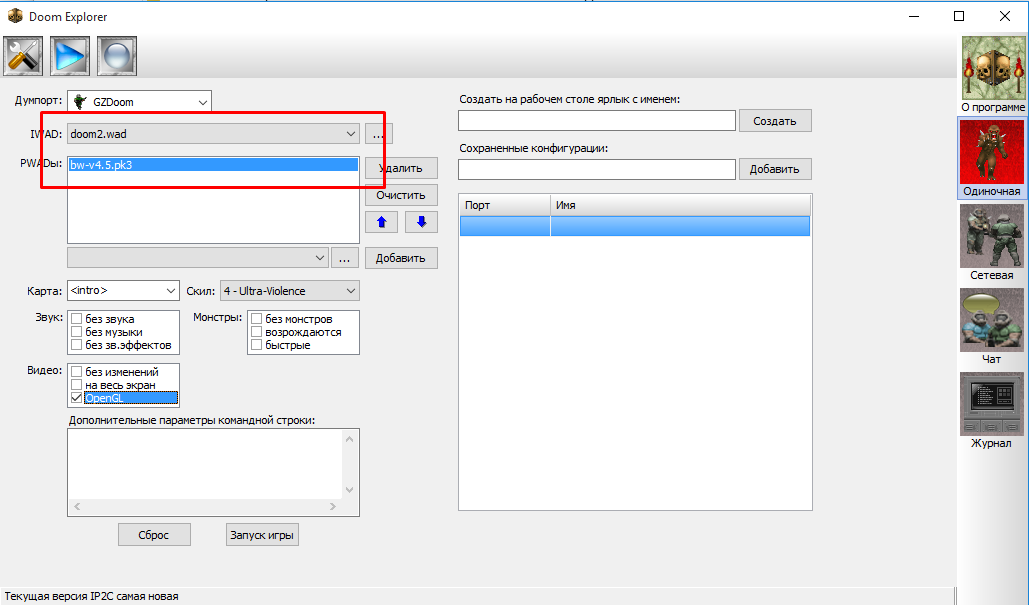Click the 'Имя' column header
This screenshot has width=1029, height=605.
click(x=680, y=205)
